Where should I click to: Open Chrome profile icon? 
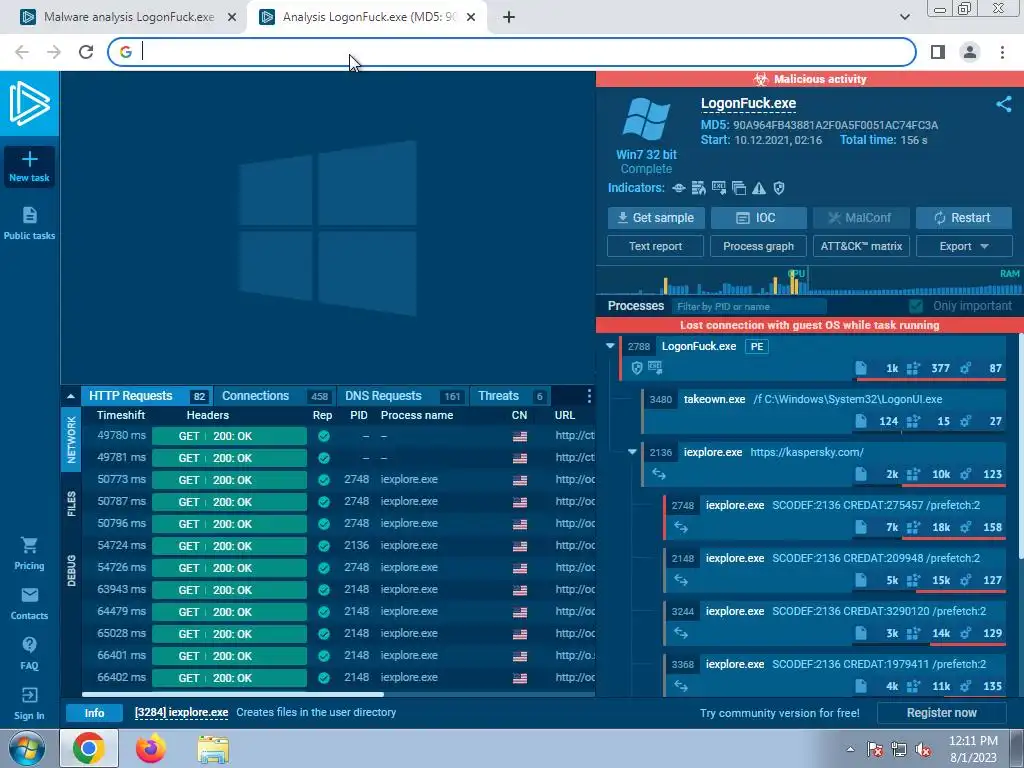pyautogui.click(x=970, y=52)
